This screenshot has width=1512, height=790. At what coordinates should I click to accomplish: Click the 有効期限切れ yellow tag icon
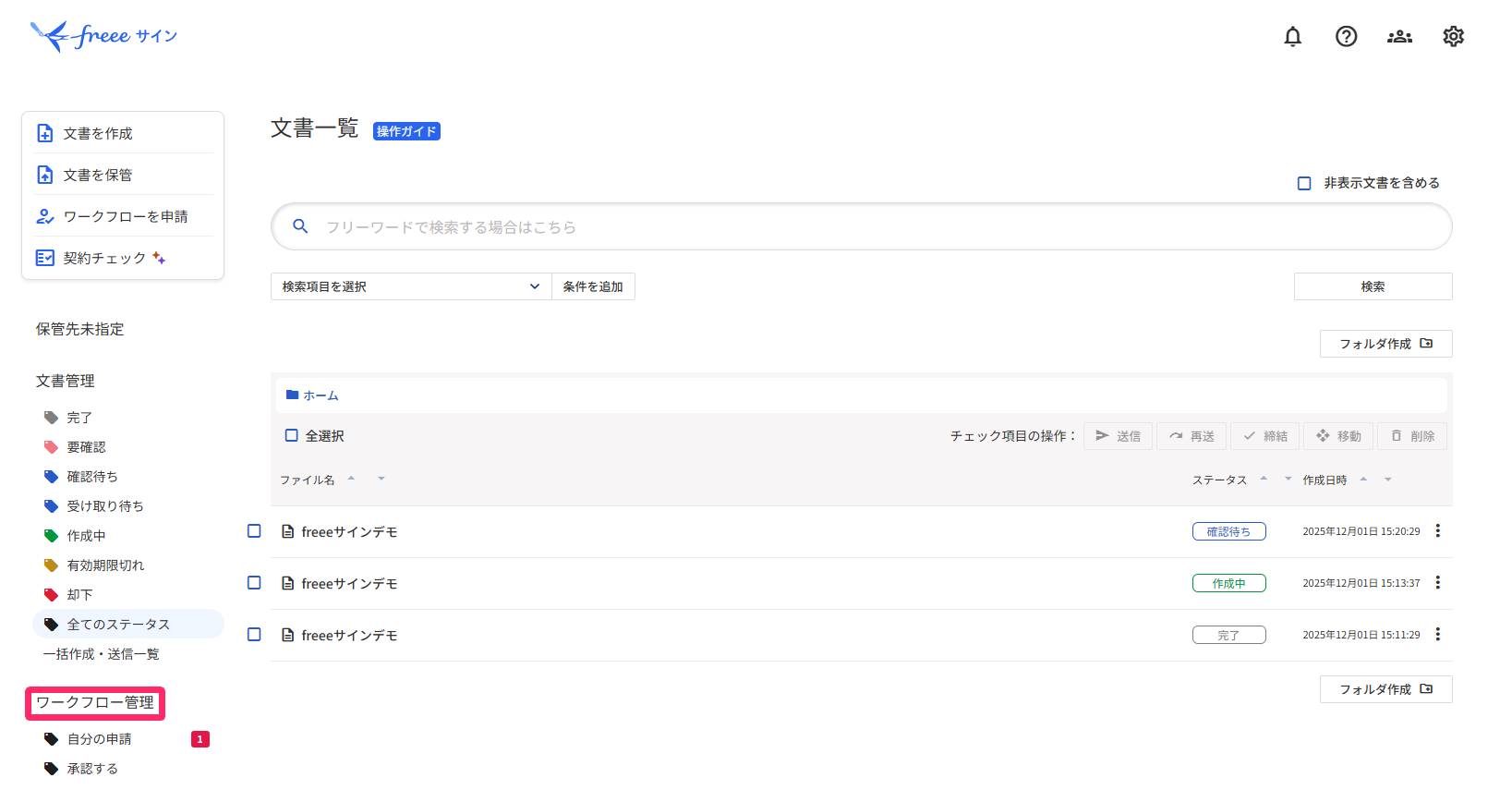click(x=51, y=565)
